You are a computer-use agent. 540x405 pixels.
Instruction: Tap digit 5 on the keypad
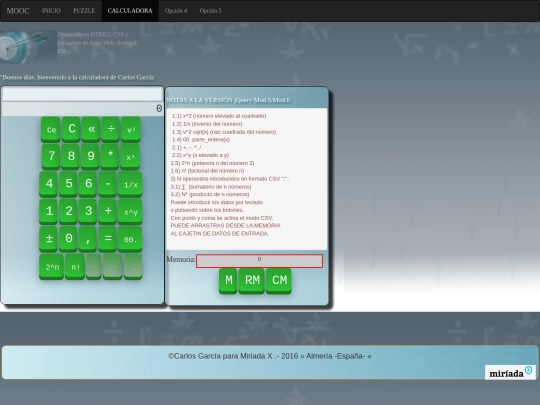(68, 184)
